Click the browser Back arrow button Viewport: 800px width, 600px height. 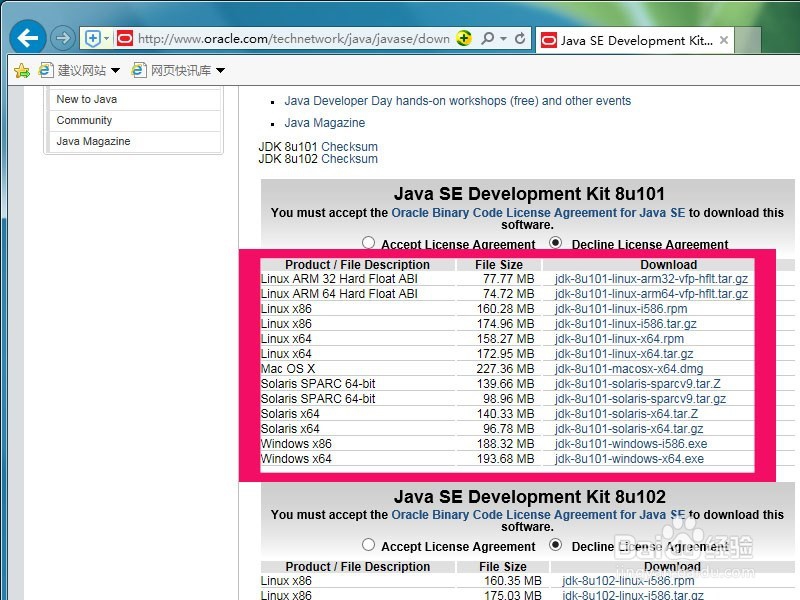pyautogui.click(x=28, y=37)
